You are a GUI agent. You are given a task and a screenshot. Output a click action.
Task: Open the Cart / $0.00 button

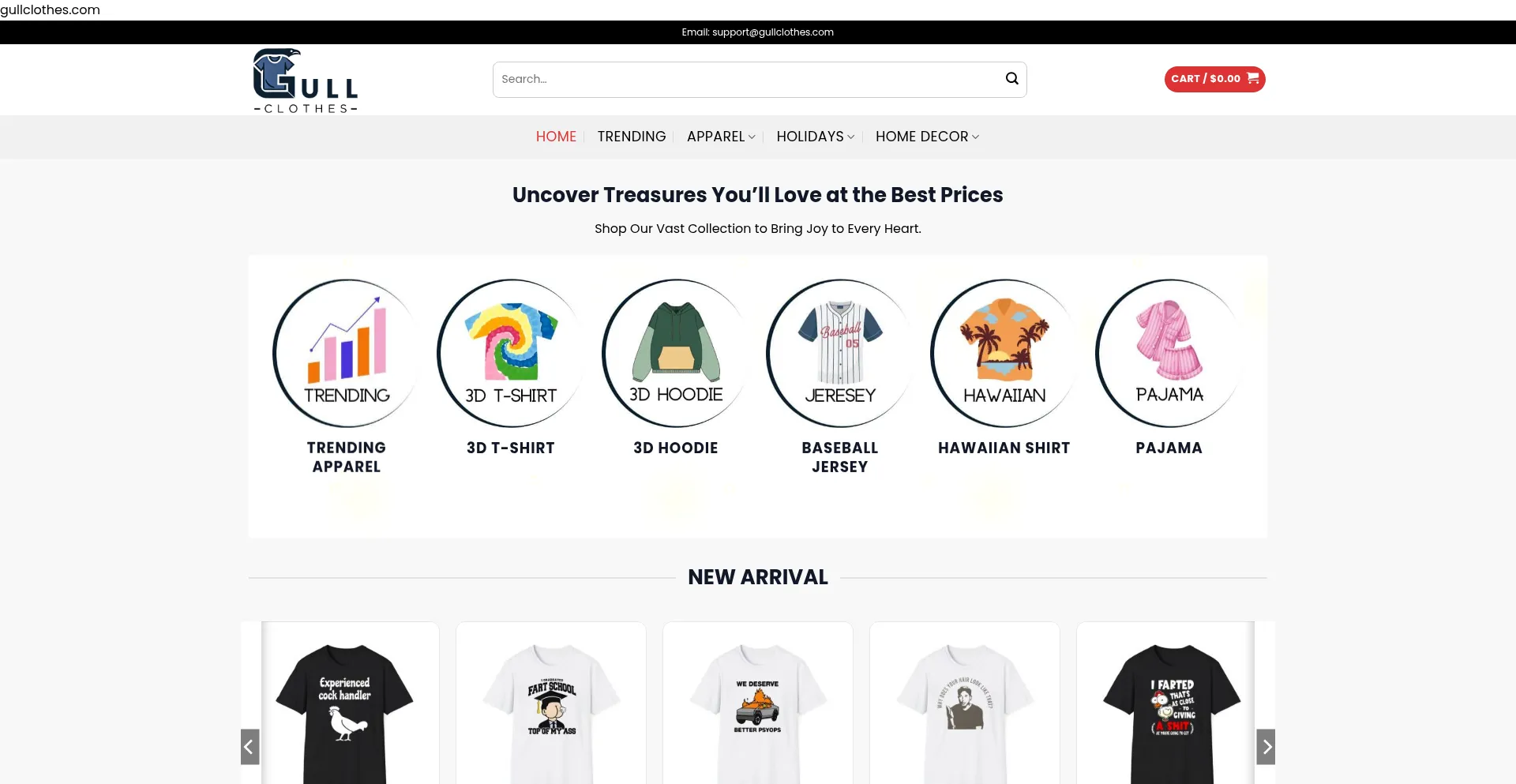[x=1214, y=79]
